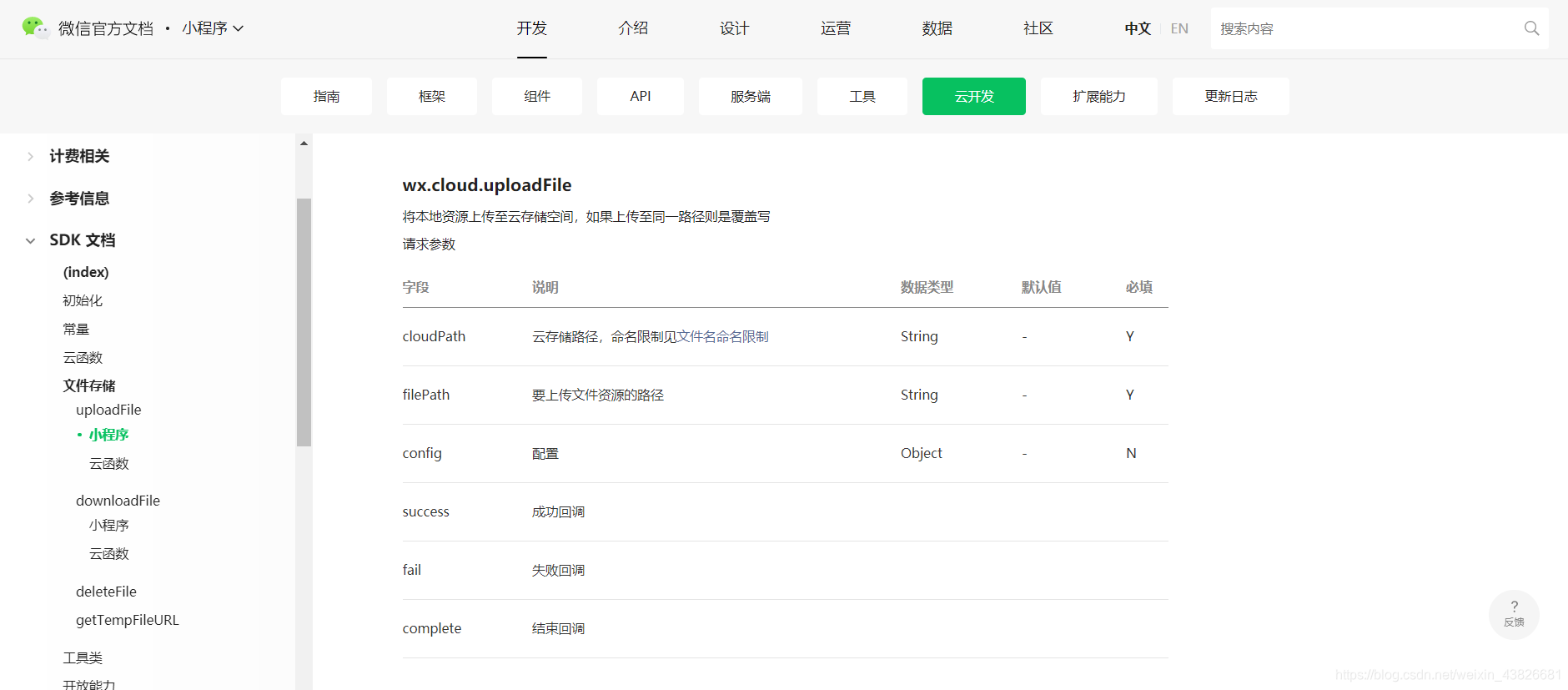Click the complete field cell
The height and width of the screenshot is (690, 1568).
pyautogui.click(x=431, y=628)
